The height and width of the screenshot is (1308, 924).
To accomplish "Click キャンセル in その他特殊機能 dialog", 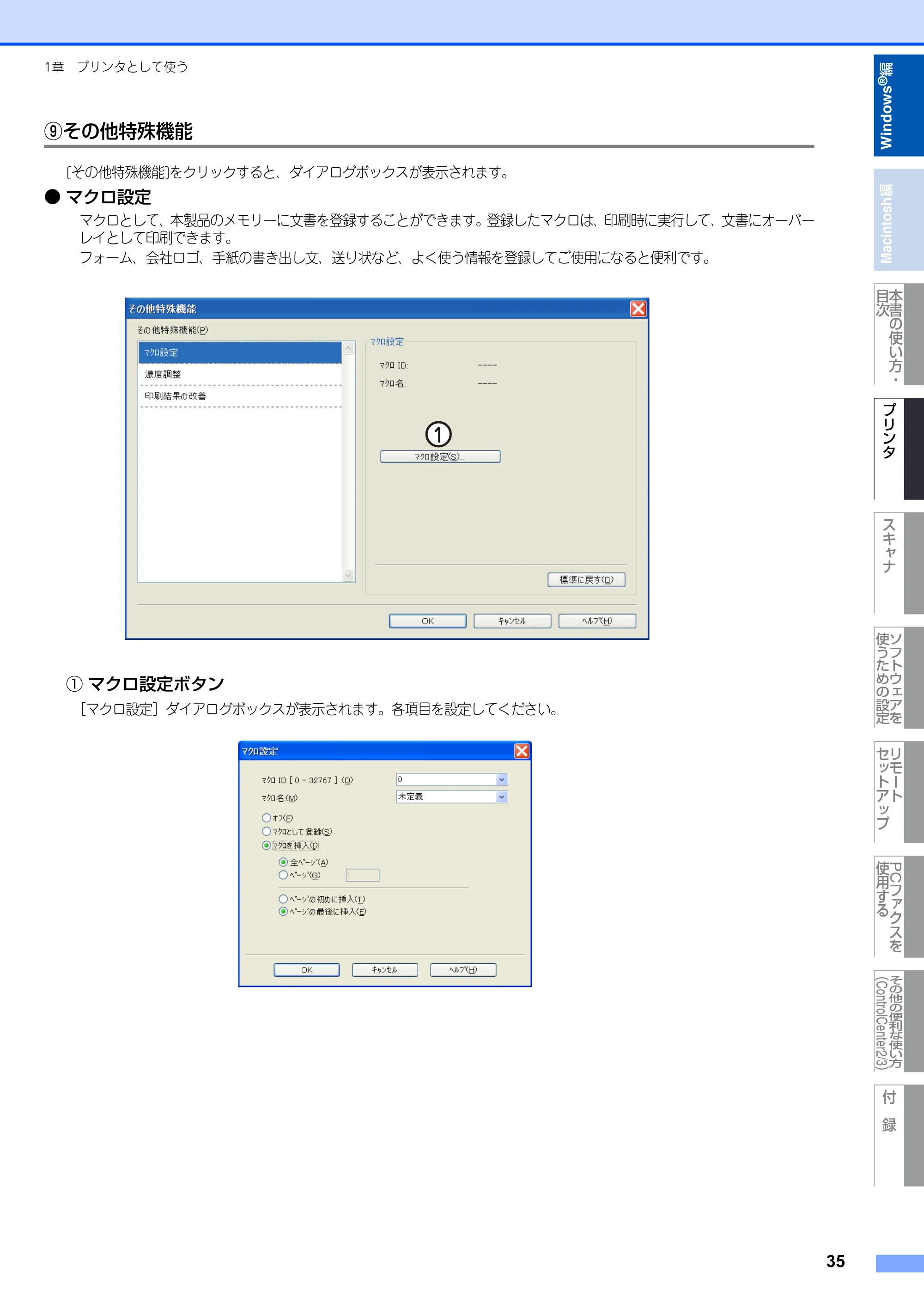I will (x=512, y=621).
